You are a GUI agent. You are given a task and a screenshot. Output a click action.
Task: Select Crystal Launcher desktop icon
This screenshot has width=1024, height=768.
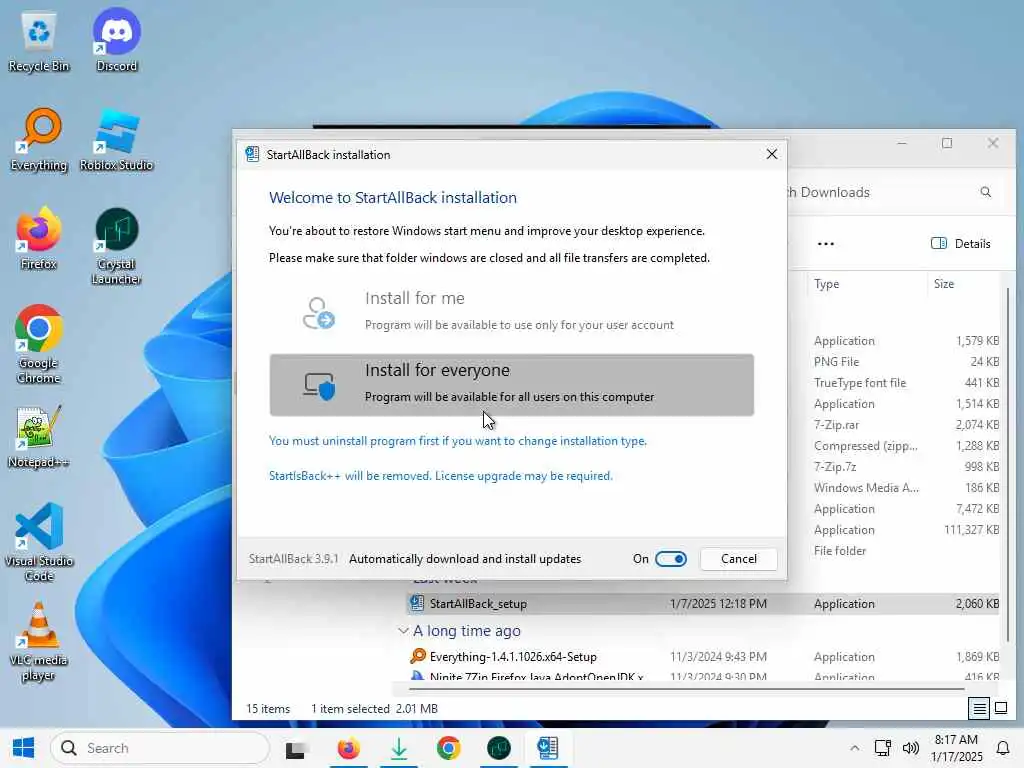[116, 246]
